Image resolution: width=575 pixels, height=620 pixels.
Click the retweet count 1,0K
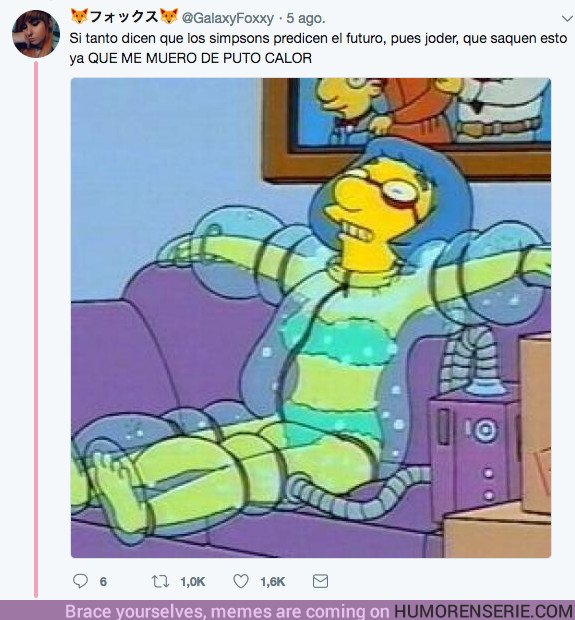[193, 582]
